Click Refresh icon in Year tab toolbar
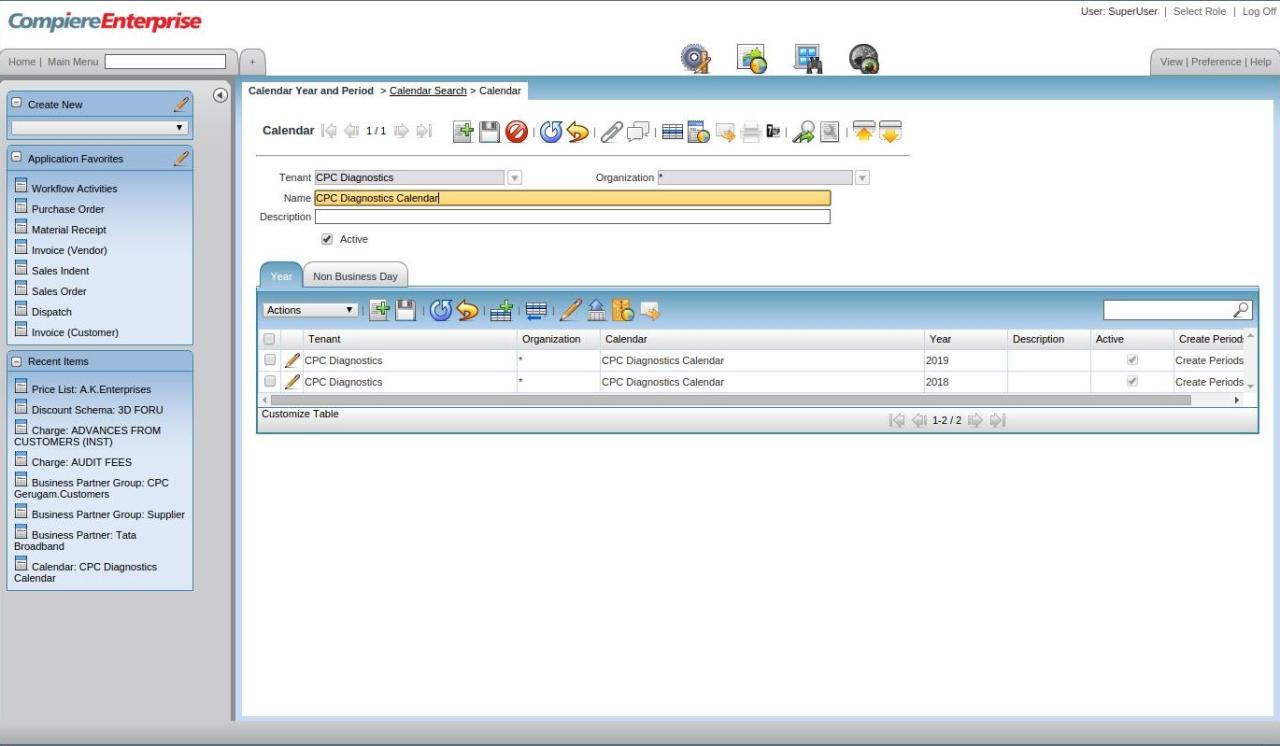Viewport: 1280px width, 746px height. [440, 311]
